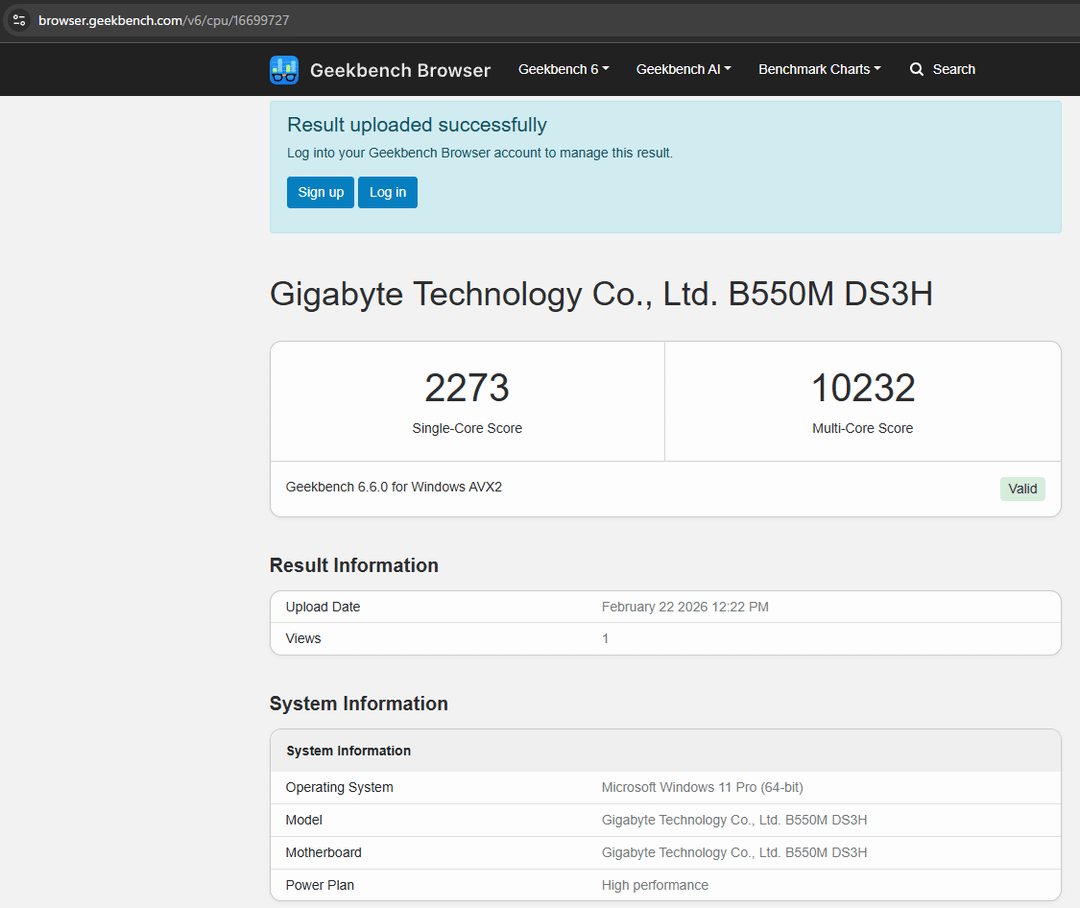Image resolution: width=1080 pixels, height=908 pixels.
Task: Click the Motherboard row's Gigabyte value
Action: pos(734,853)
